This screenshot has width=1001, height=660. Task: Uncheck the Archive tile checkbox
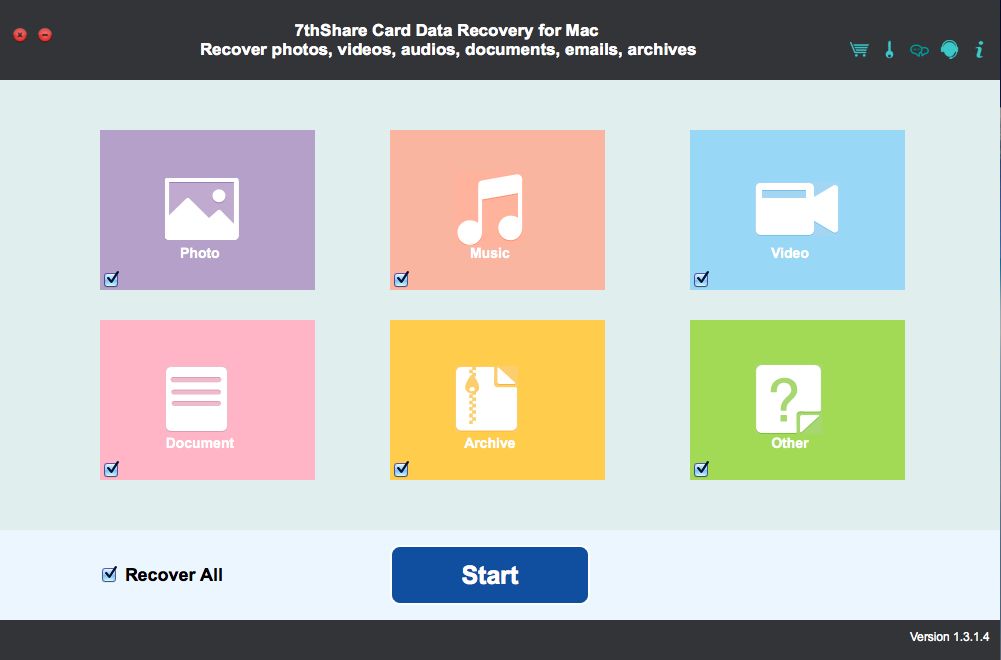tap(402, 469)
